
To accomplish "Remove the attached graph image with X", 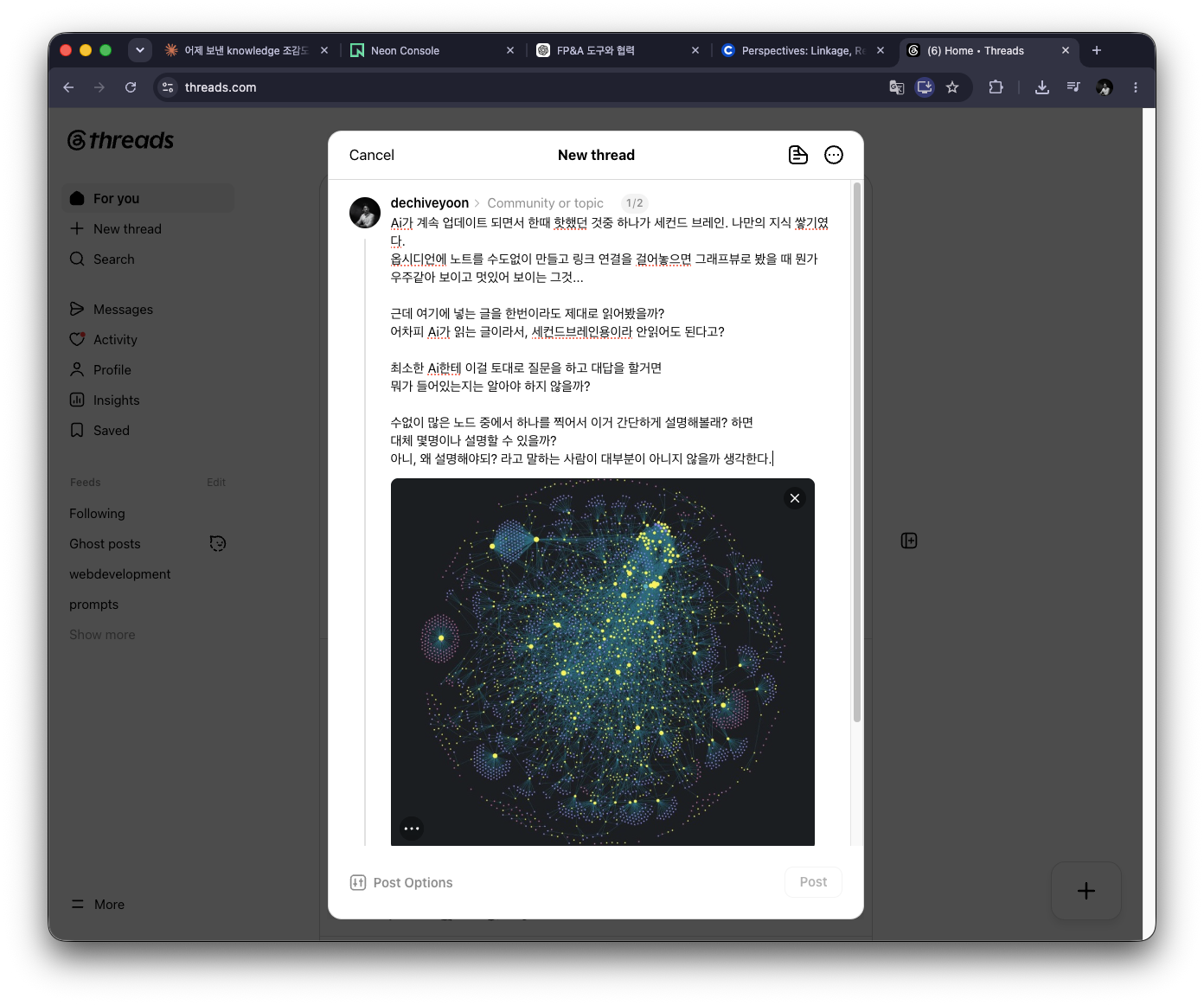I will (795, 498).
